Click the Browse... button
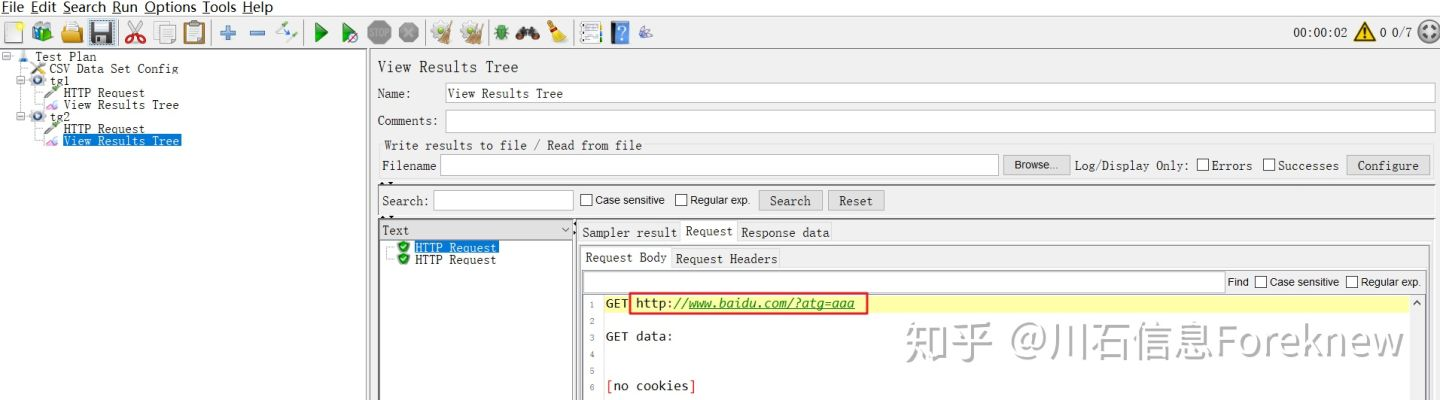1440x400 pixels. coord(1036,165)
